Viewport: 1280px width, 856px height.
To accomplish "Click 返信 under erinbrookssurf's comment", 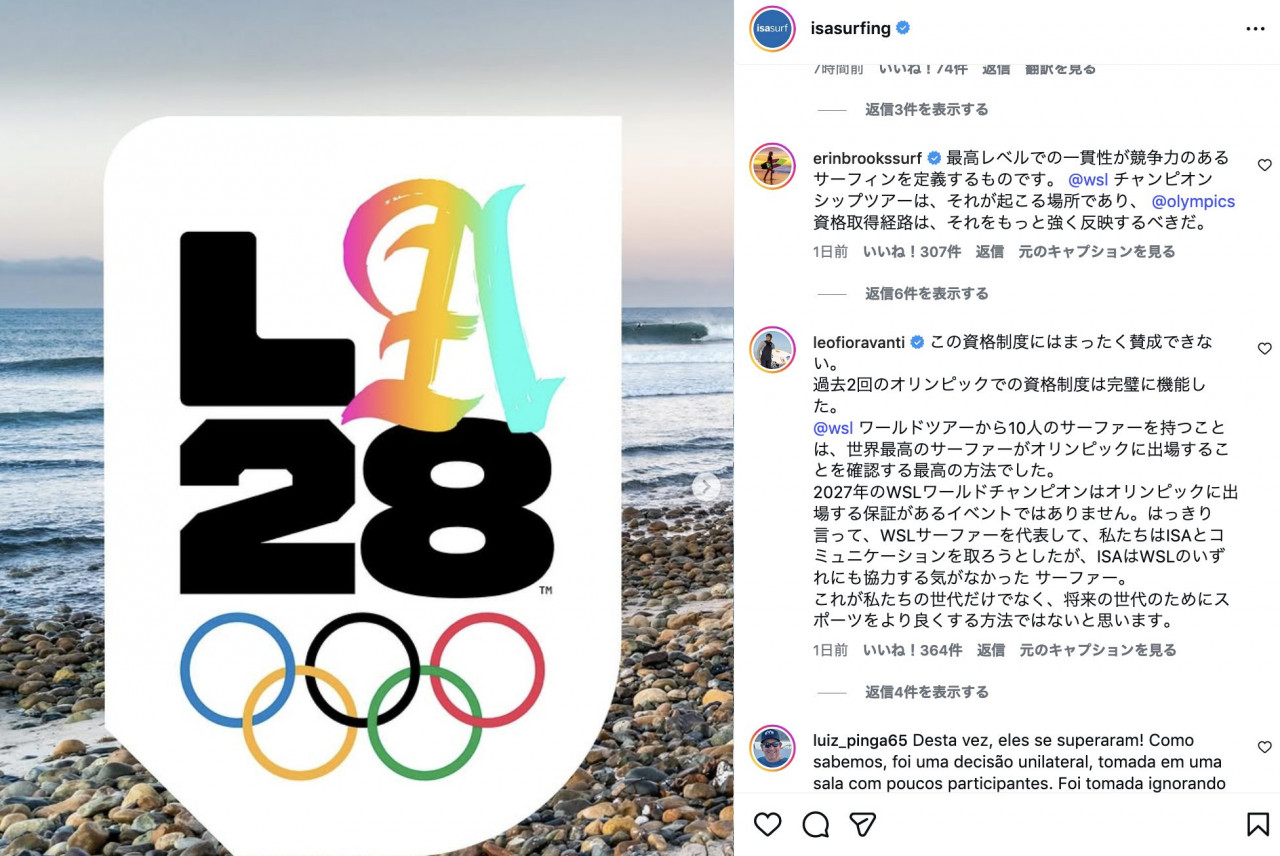I will pos(989,251).
